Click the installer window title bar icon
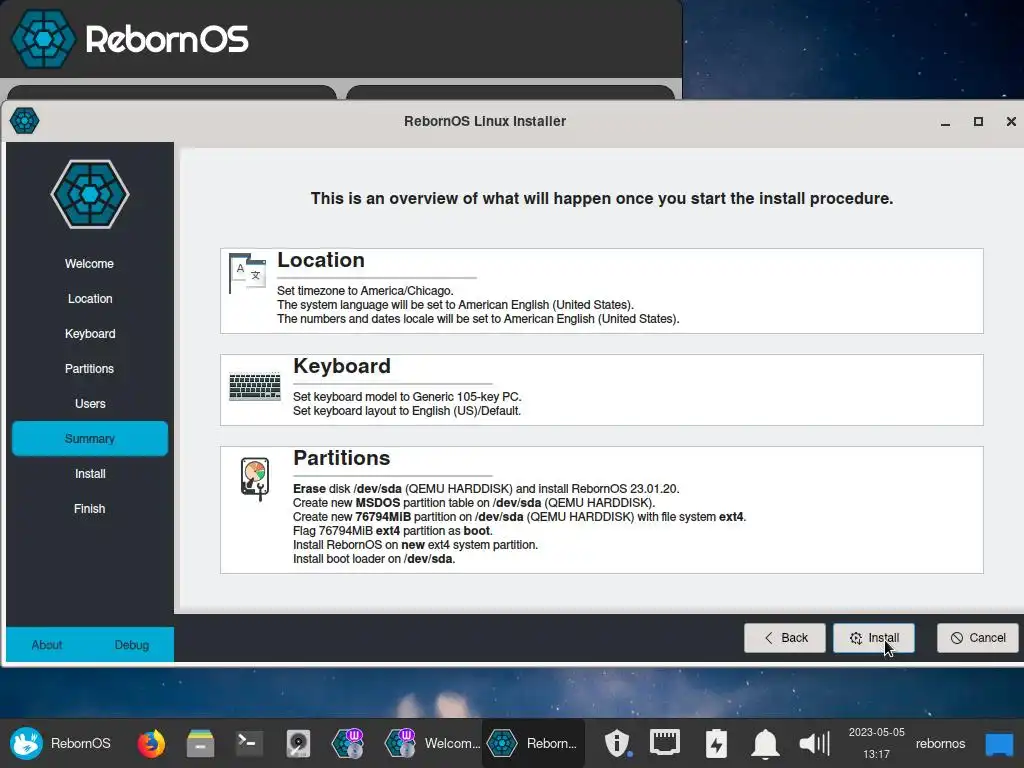Image resolution: width=1024 pixels, height=768 pixels. pos(24,121)
